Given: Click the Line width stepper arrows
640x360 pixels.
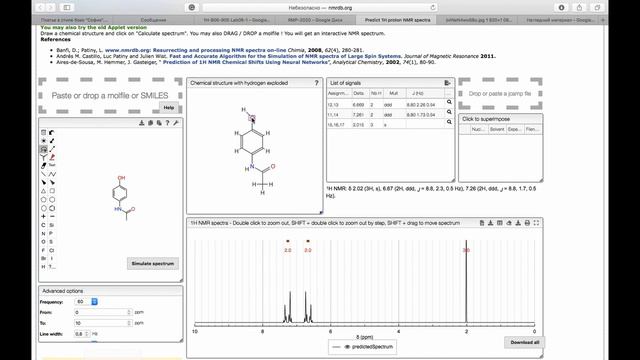Looking at the screenshot, I should [87, 334].
